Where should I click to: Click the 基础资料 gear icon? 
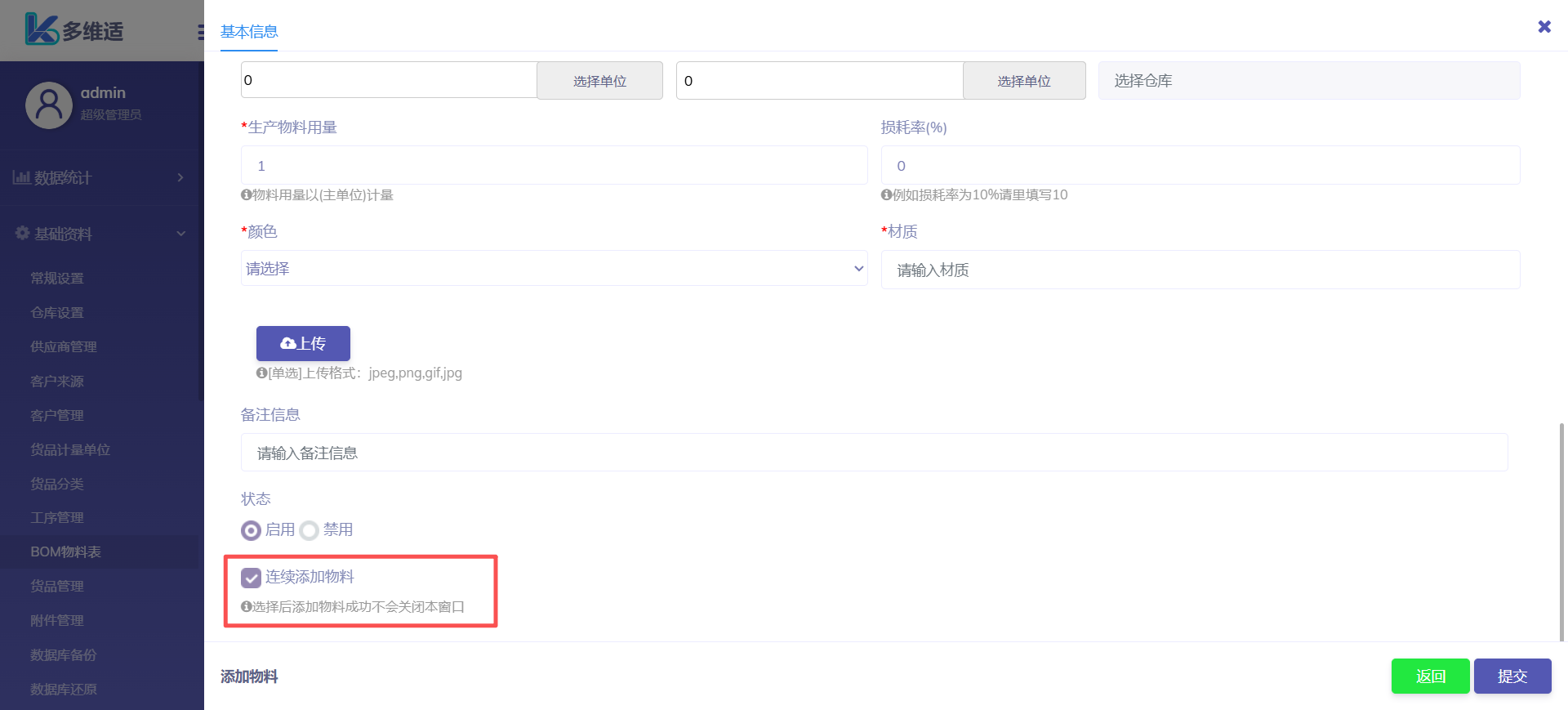point(22,234)
